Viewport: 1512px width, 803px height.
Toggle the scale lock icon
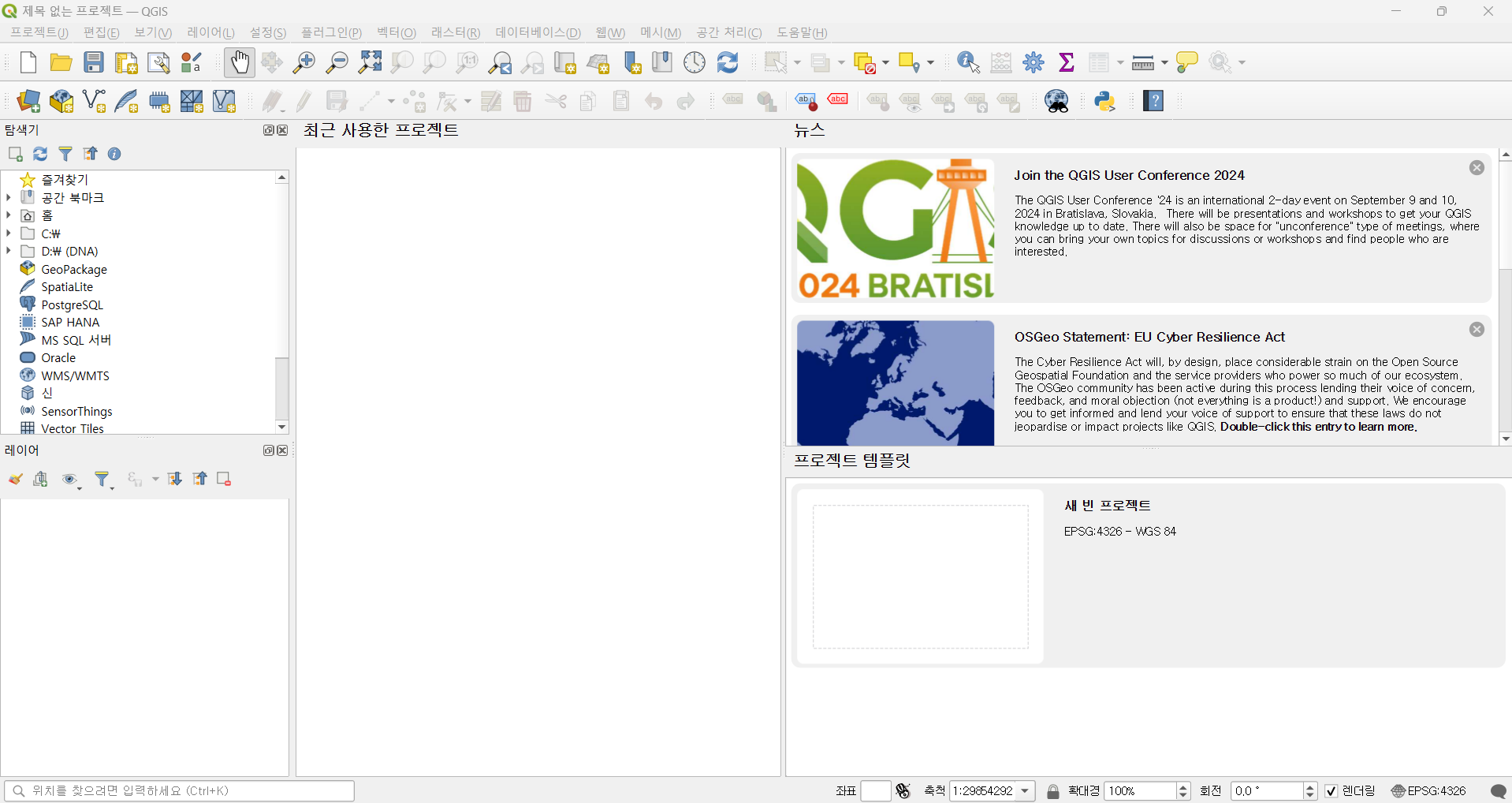click(1053, 790)
